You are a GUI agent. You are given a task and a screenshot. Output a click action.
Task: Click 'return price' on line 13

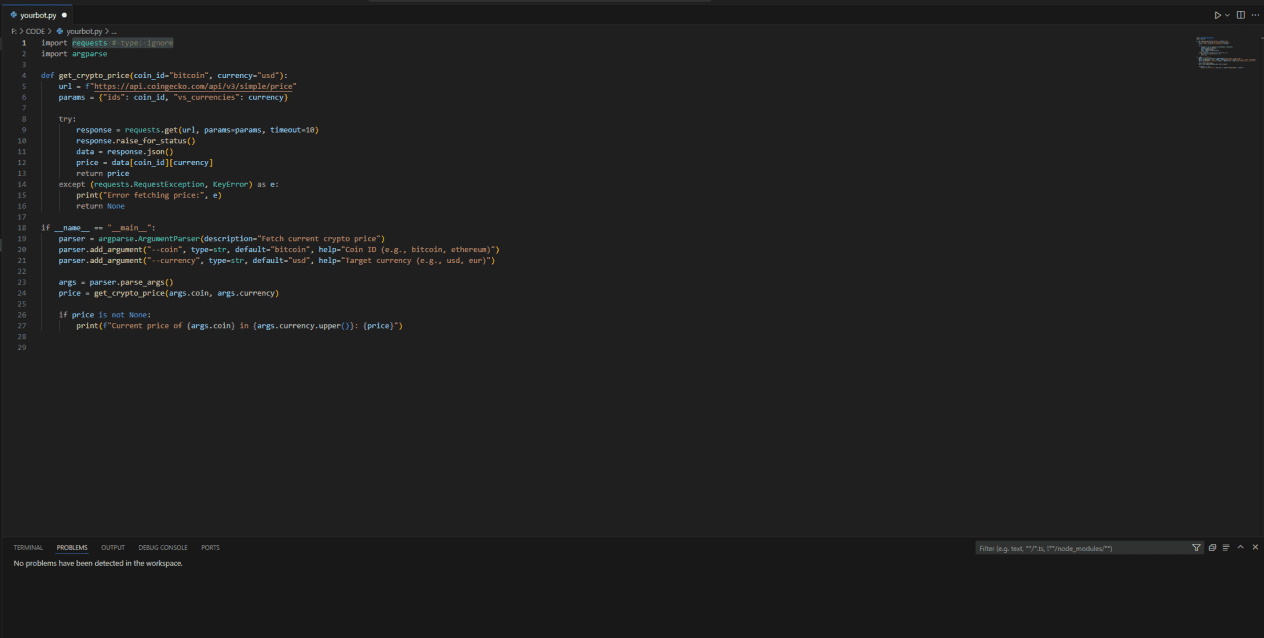tap(102, 173)
